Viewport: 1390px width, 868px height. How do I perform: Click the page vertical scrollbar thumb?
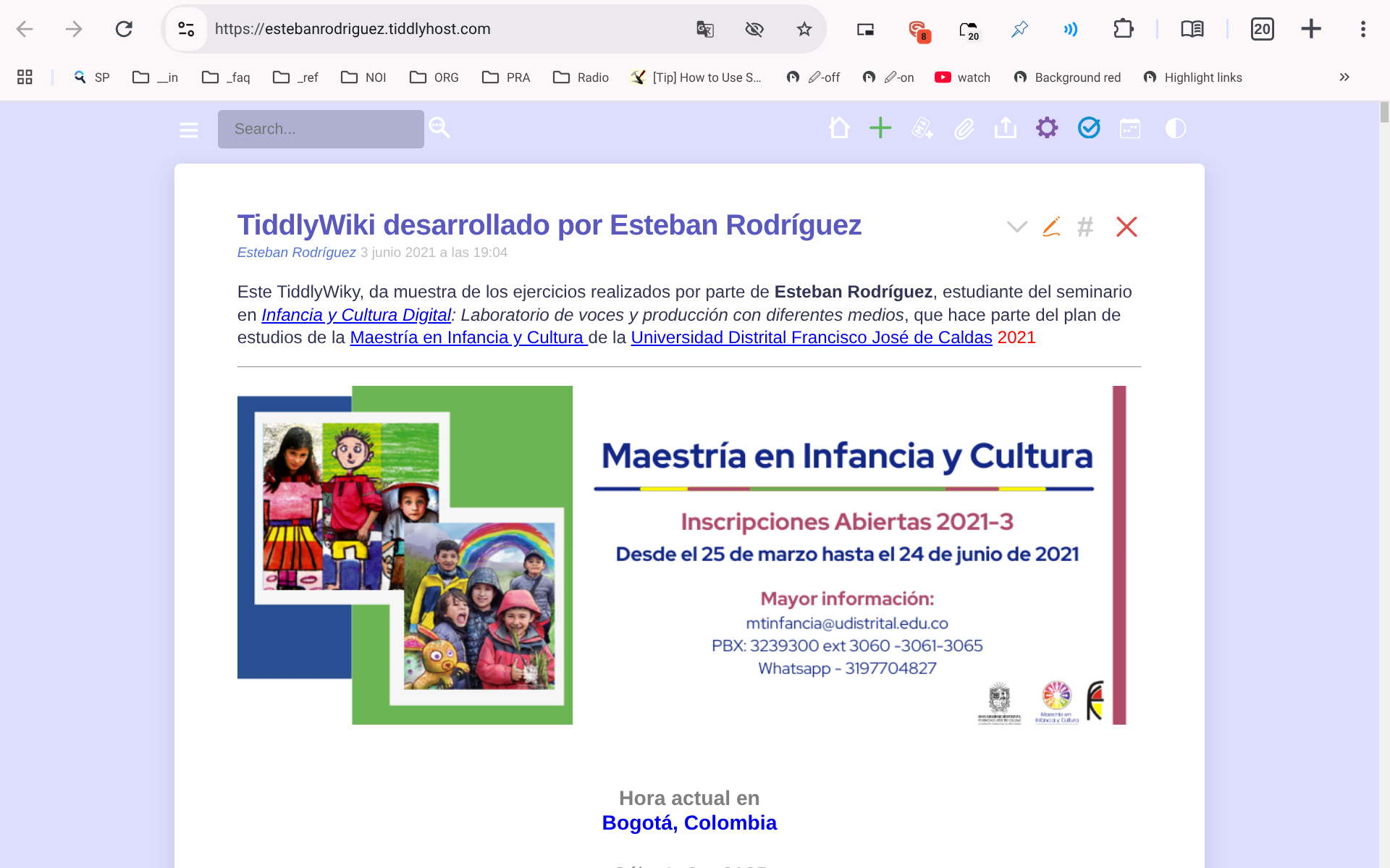(x=1384, y=112)
